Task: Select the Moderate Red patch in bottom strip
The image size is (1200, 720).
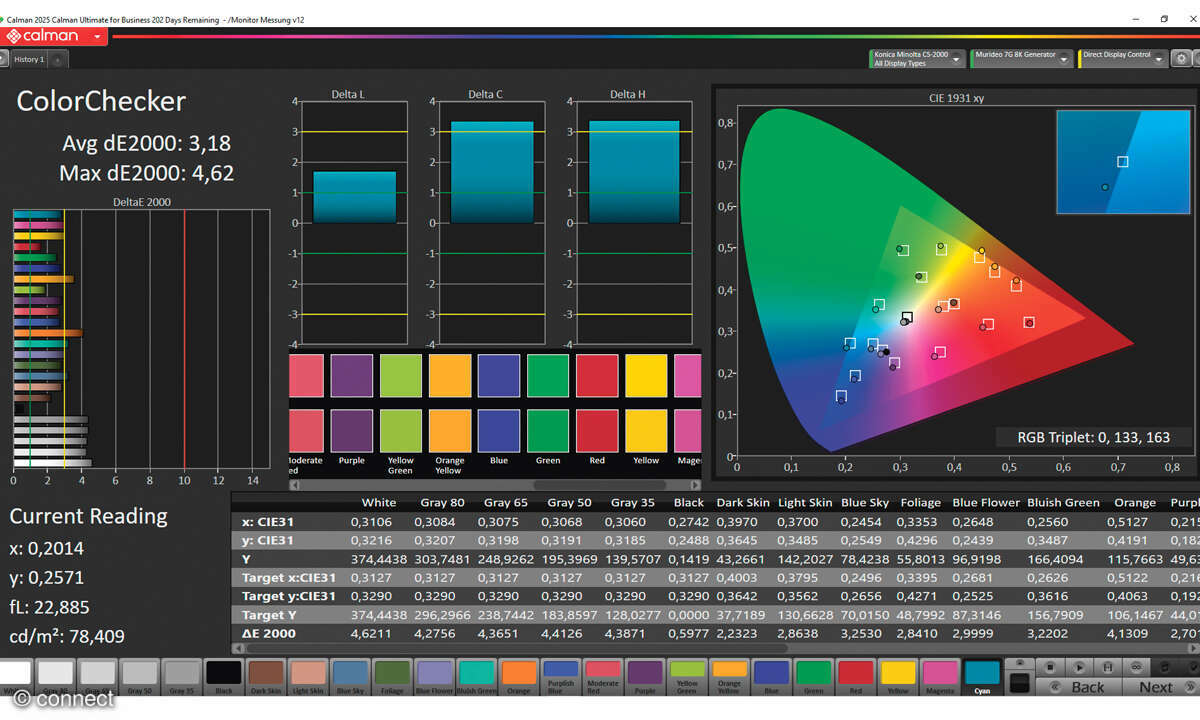Action: (602, 675)
